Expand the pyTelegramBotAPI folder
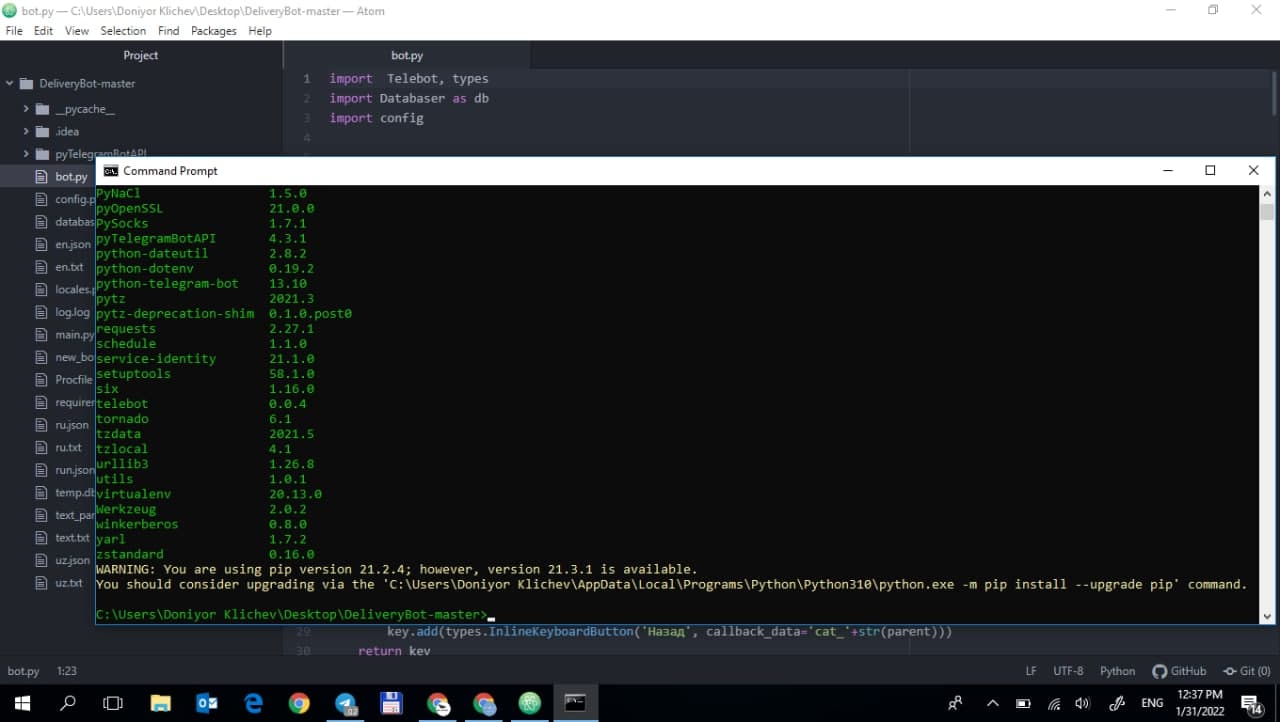This screenshot has width=1280, height=722. point(26,153)
